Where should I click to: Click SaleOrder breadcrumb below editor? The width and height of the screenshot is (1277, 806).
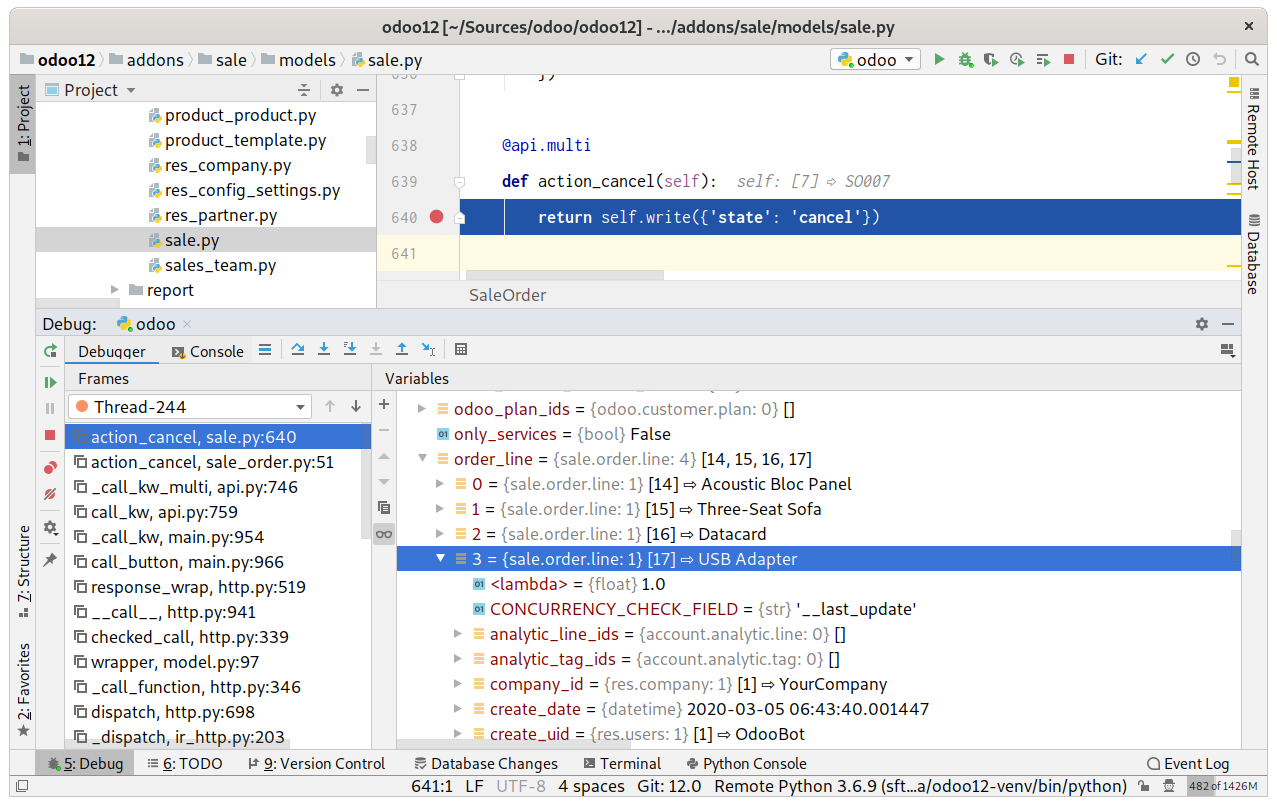pos(508,295)
